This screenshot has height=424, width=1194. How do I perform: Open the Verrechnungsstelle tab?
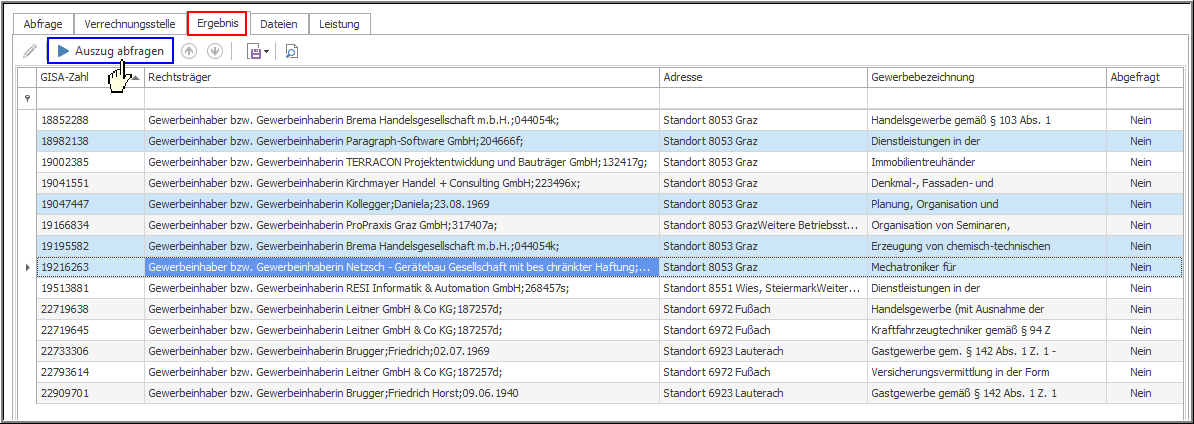(130, 24)
